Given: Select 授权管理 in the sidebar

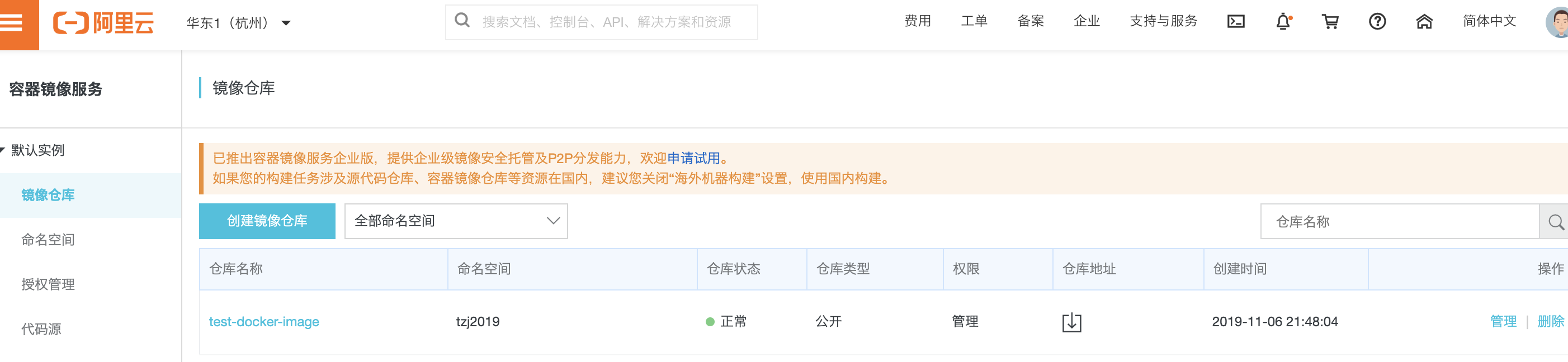Looking at the screenshot, I should click(48, 284).
